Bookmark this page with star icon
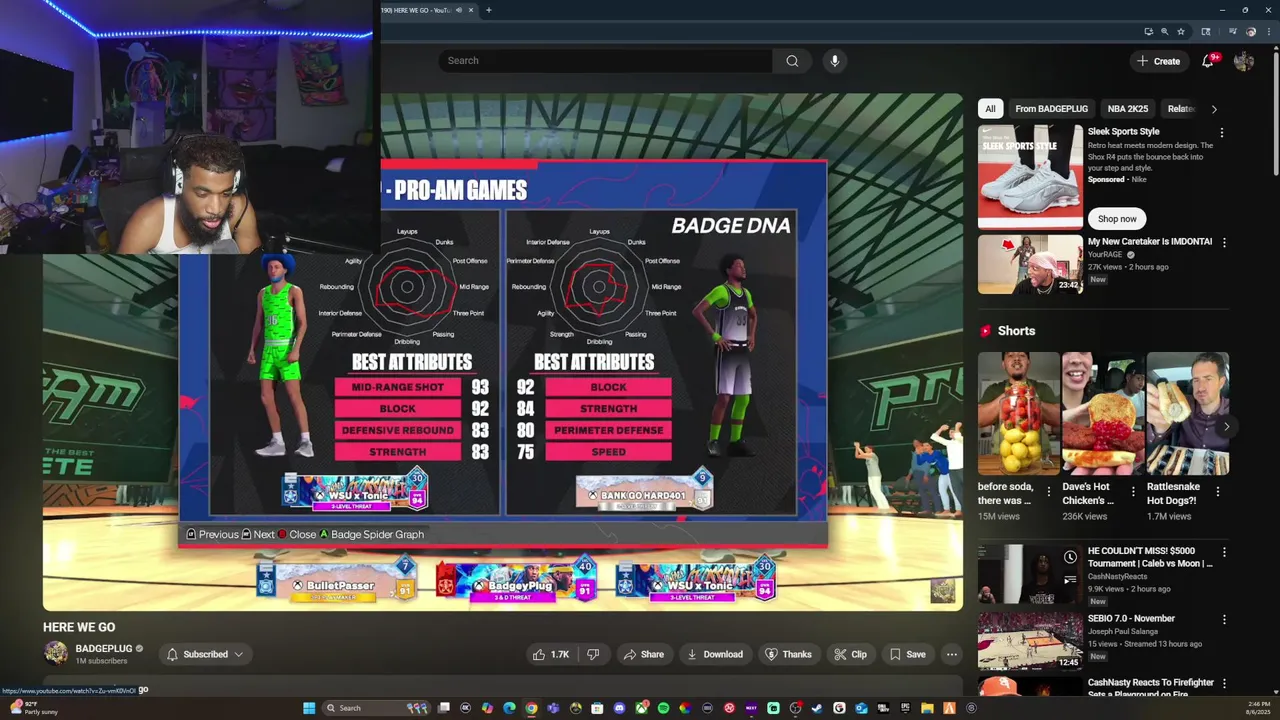1280x720 pixels. (x=1181, y=32)
